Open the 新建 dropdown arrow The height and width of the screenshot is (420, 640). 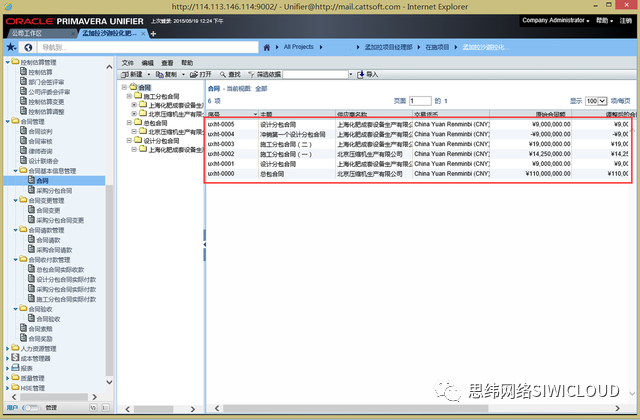(x=149, y=74)
